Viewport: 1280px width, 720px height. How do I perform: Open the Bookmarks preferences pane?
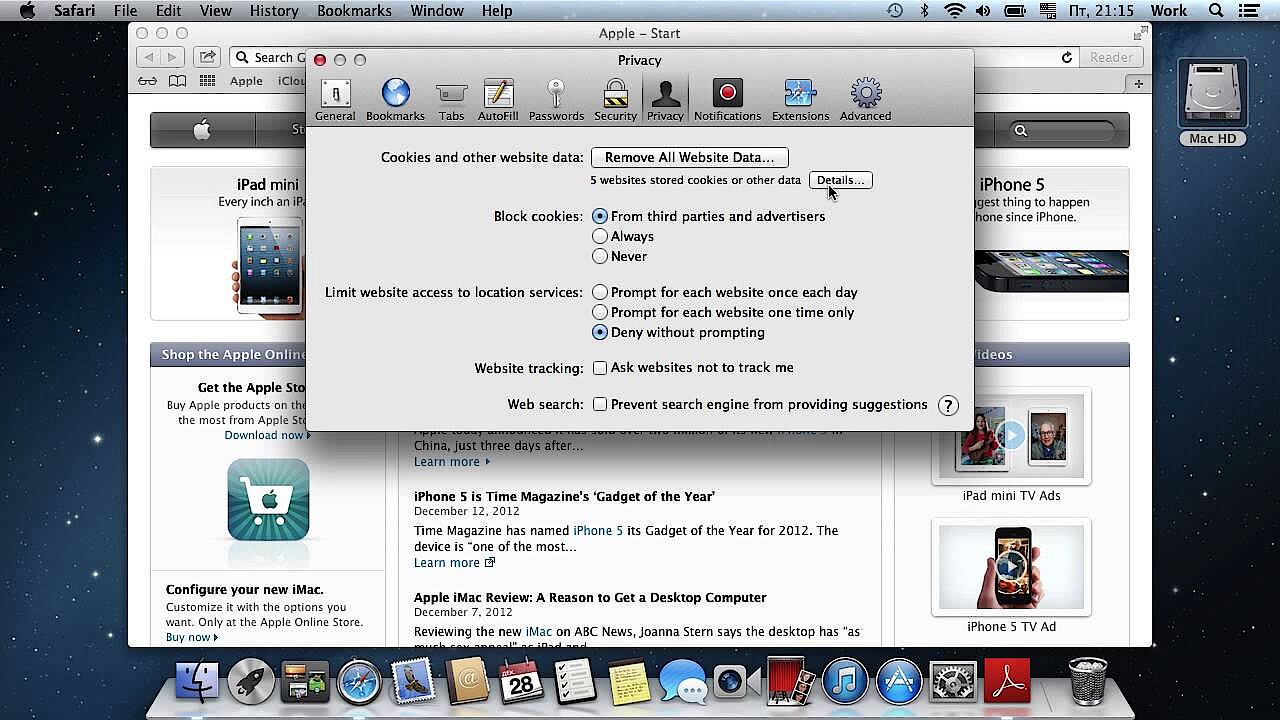click(395, 101)
